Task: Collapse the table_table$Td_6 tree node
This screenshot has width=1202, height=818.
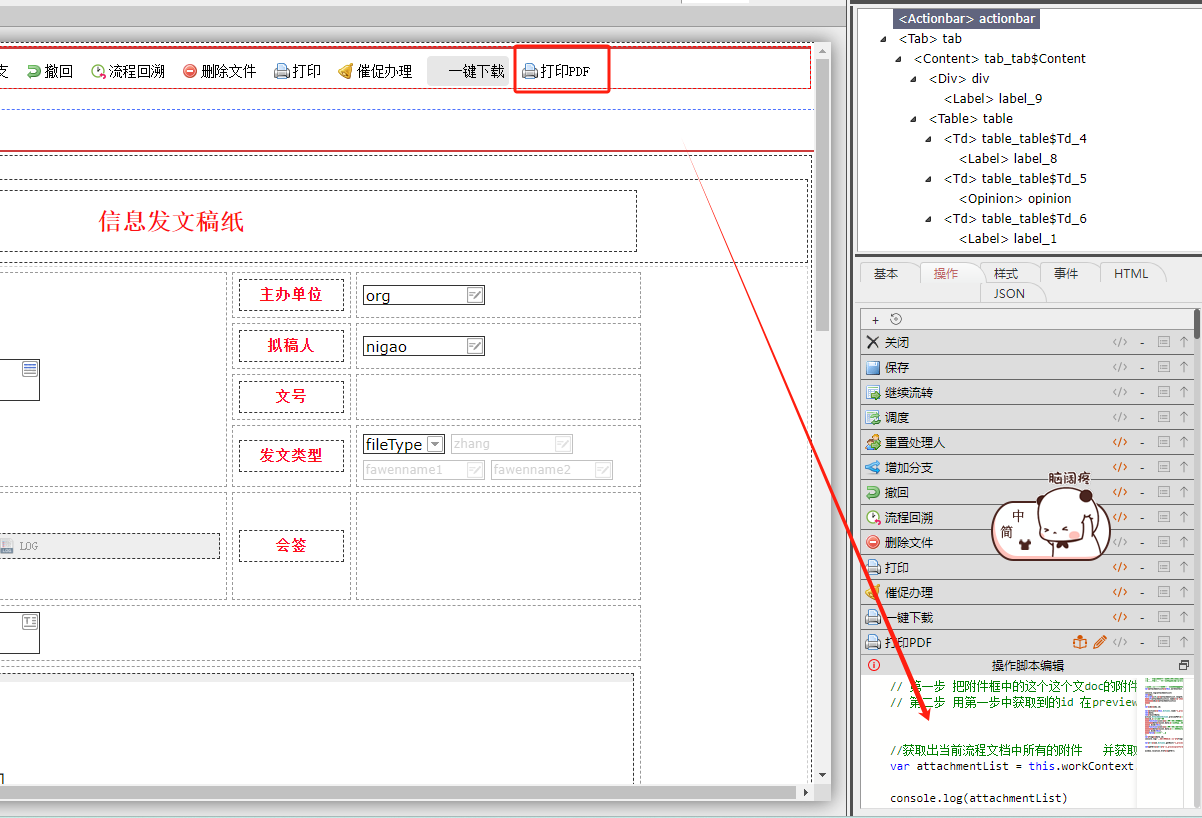Action: 929,219
